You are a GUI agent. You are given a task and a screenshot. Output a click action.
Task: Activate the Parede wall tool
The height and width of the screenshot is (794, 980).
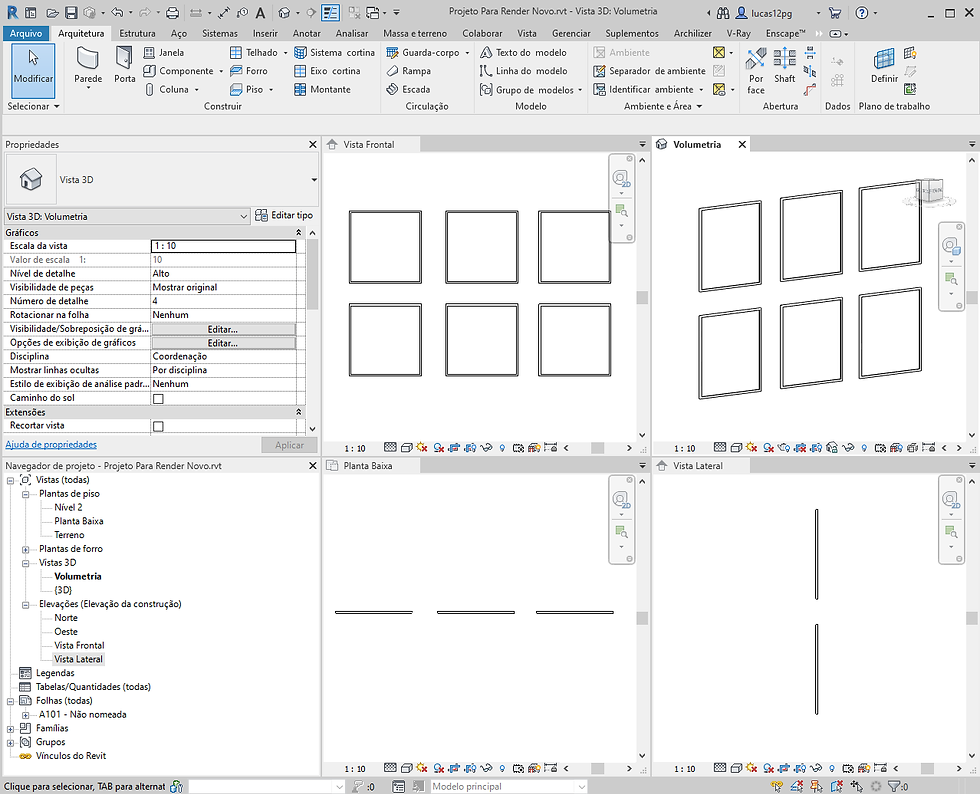click(88, 67)
